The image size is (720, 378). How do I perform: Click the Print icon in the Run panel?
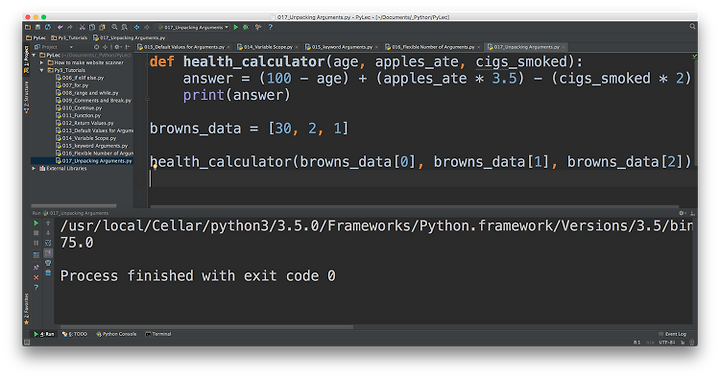[48, 263]
